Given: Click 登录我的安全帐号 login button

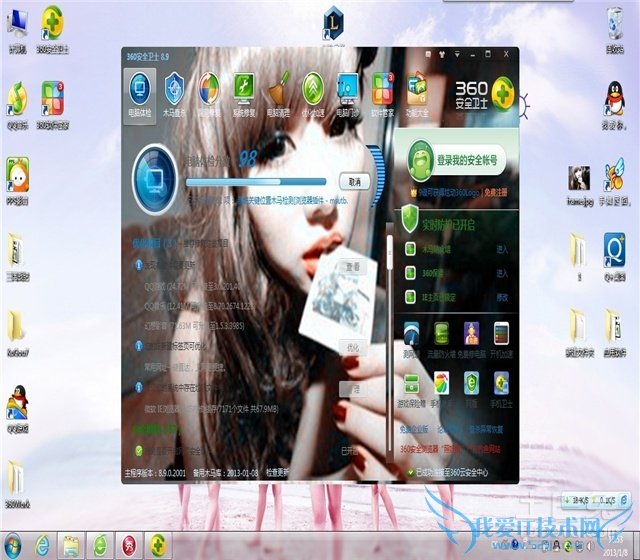Looking at the screenshot, I should click(x=467, y=160).
